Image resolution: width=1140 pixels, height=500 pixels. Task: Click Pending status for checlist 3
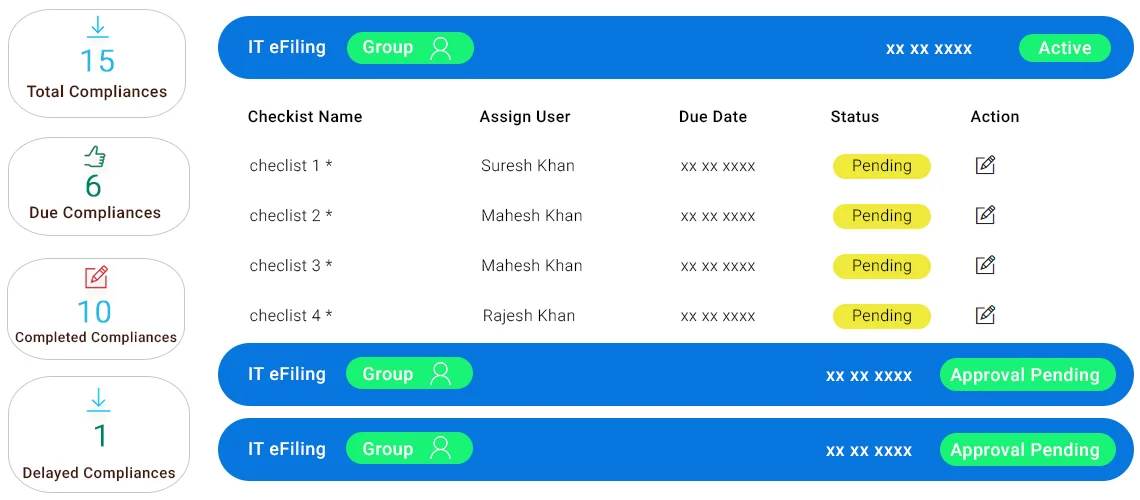click(881, 266)
